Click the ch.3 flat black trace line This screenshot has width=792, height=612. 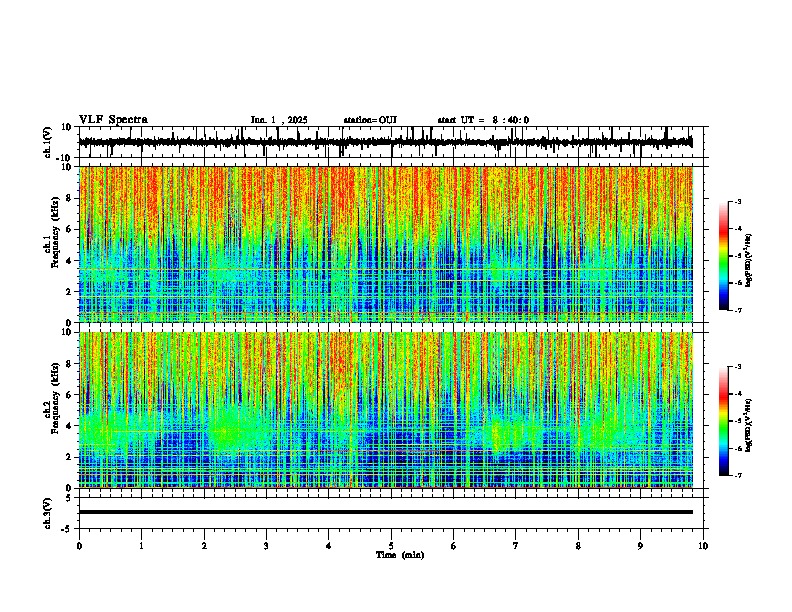pos(386,512)
